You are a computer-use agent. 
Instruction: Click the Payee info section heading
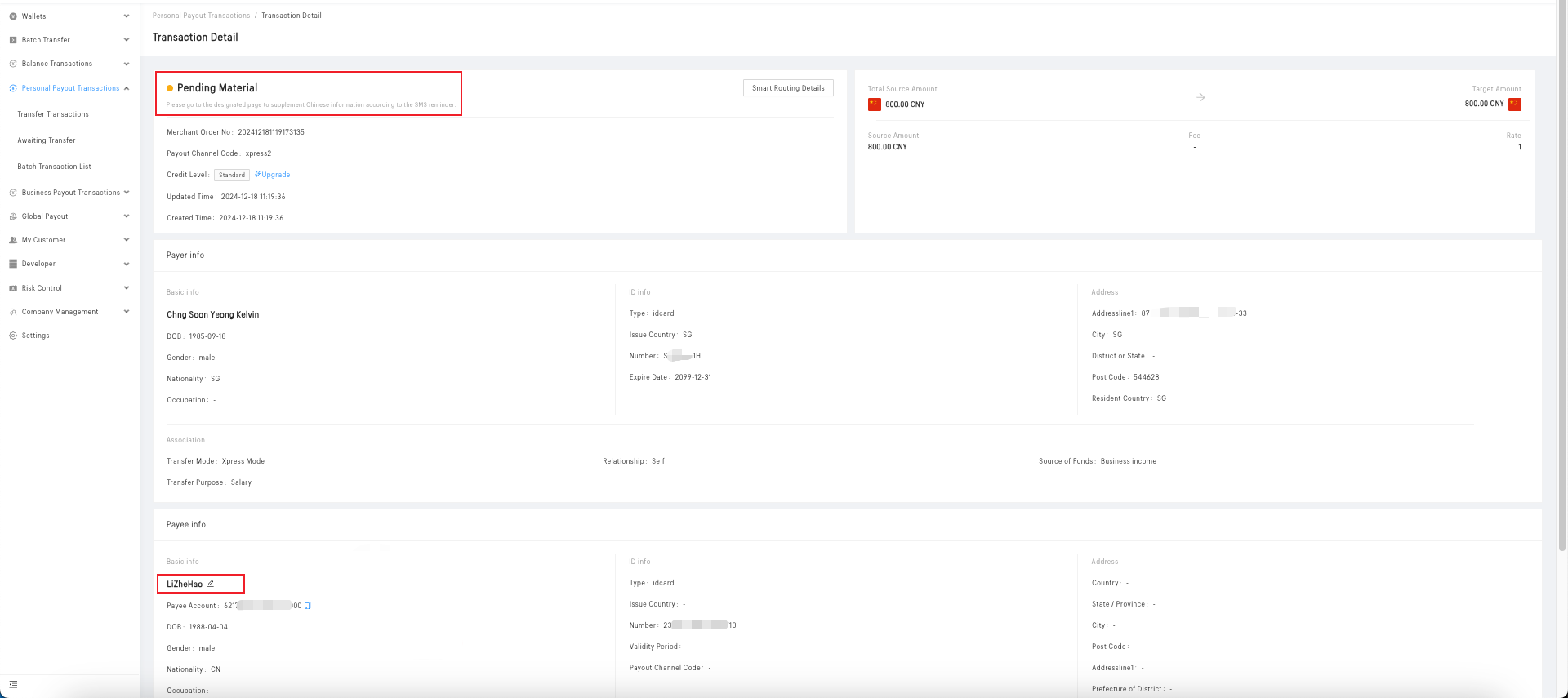186,525
